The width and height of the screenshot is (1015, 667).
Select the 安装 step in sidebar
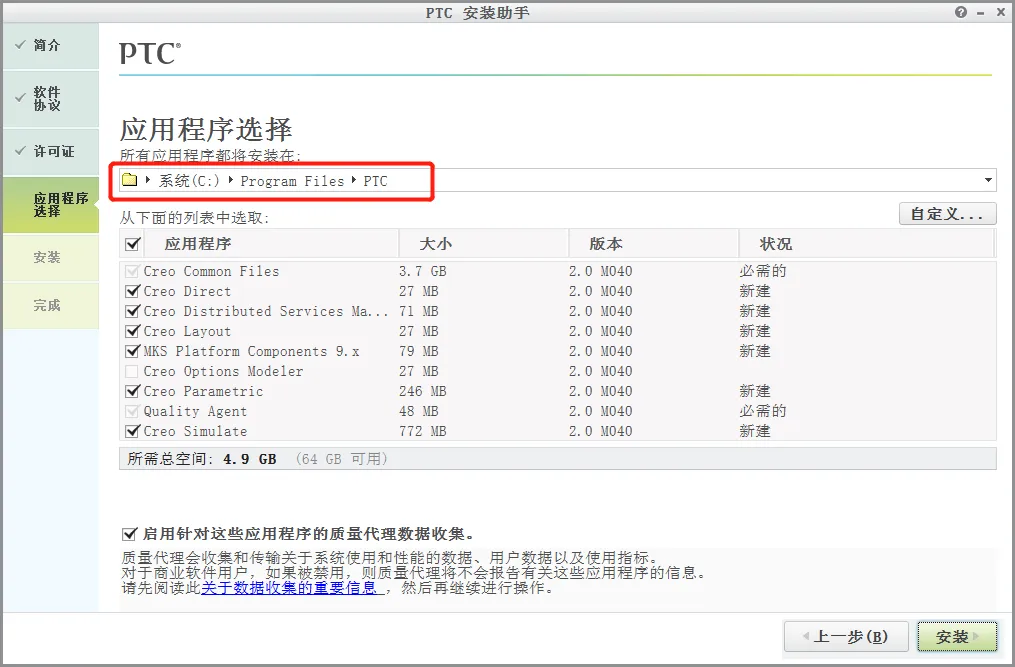pyautogui.click(x=51, y=258)
